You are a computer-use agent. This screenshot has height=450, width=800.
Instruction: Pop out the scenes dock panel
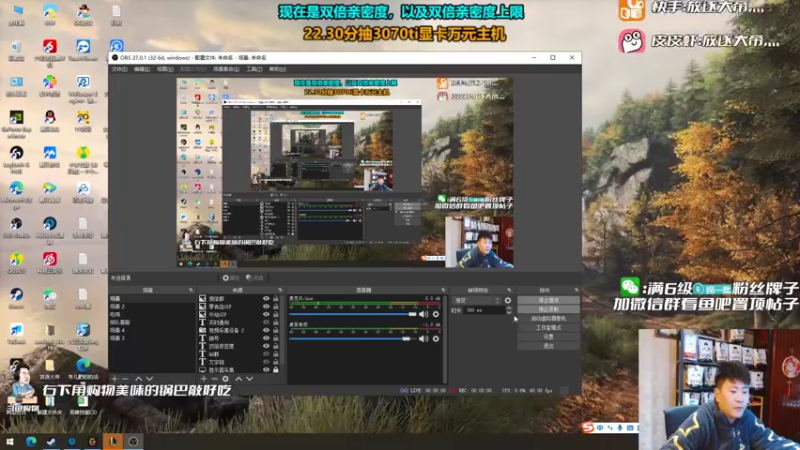(191, 290)
